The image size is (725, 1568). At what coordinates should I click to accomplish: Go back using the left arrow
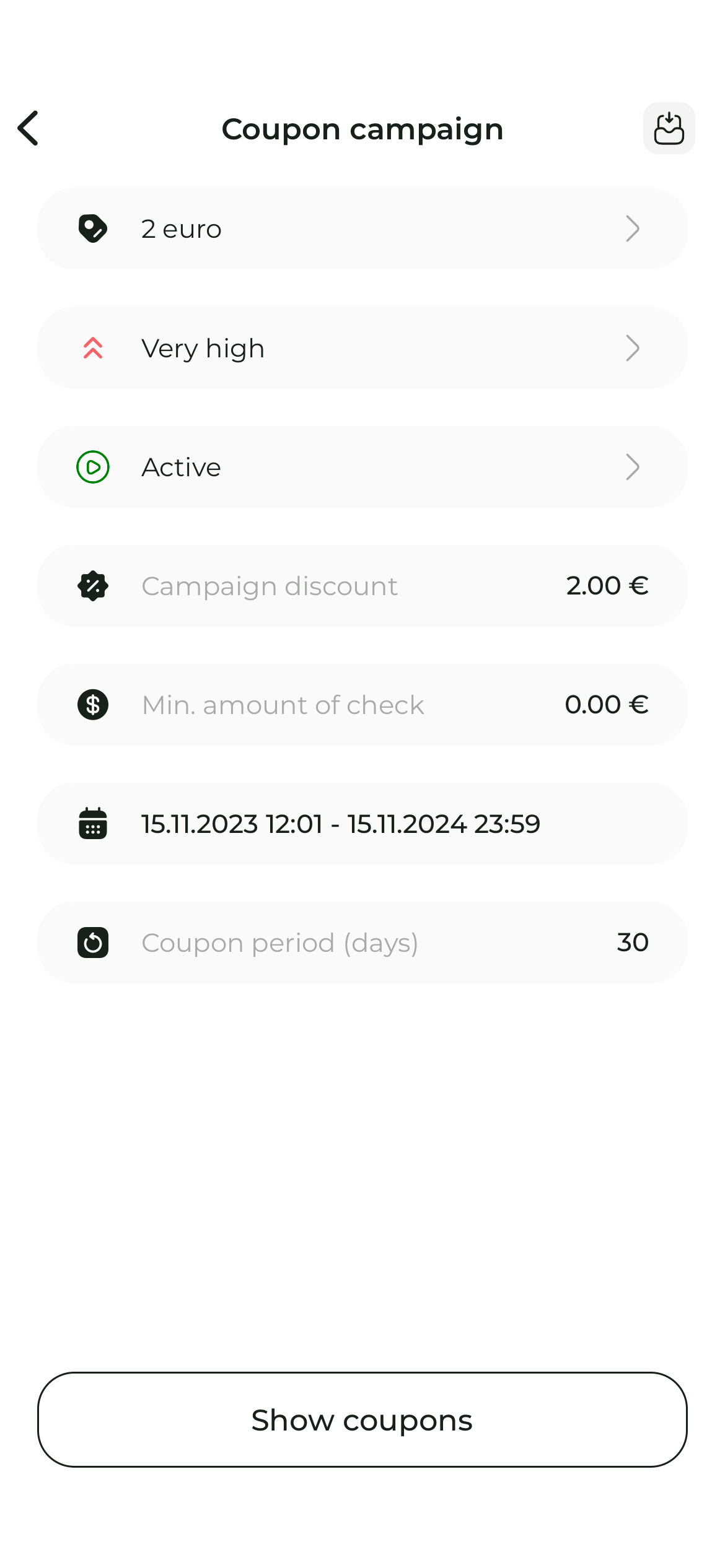click(29, 128)
